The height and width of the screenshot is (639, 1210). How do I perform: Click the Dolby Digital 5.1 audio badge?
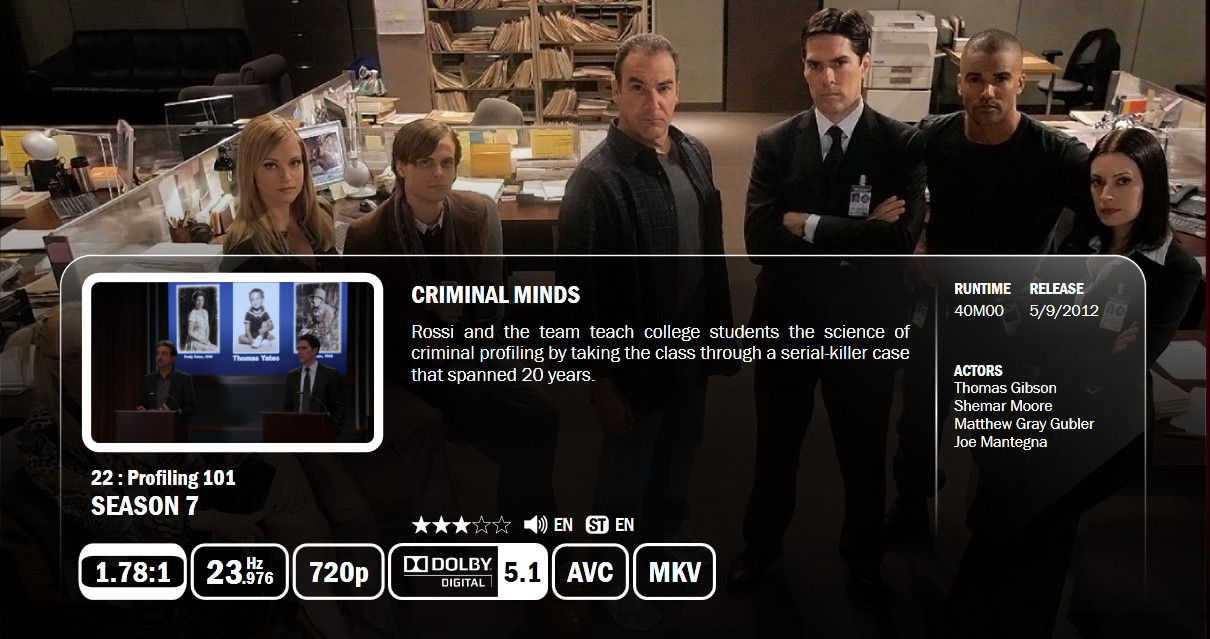pyautogui.click(x=468, y=572)
